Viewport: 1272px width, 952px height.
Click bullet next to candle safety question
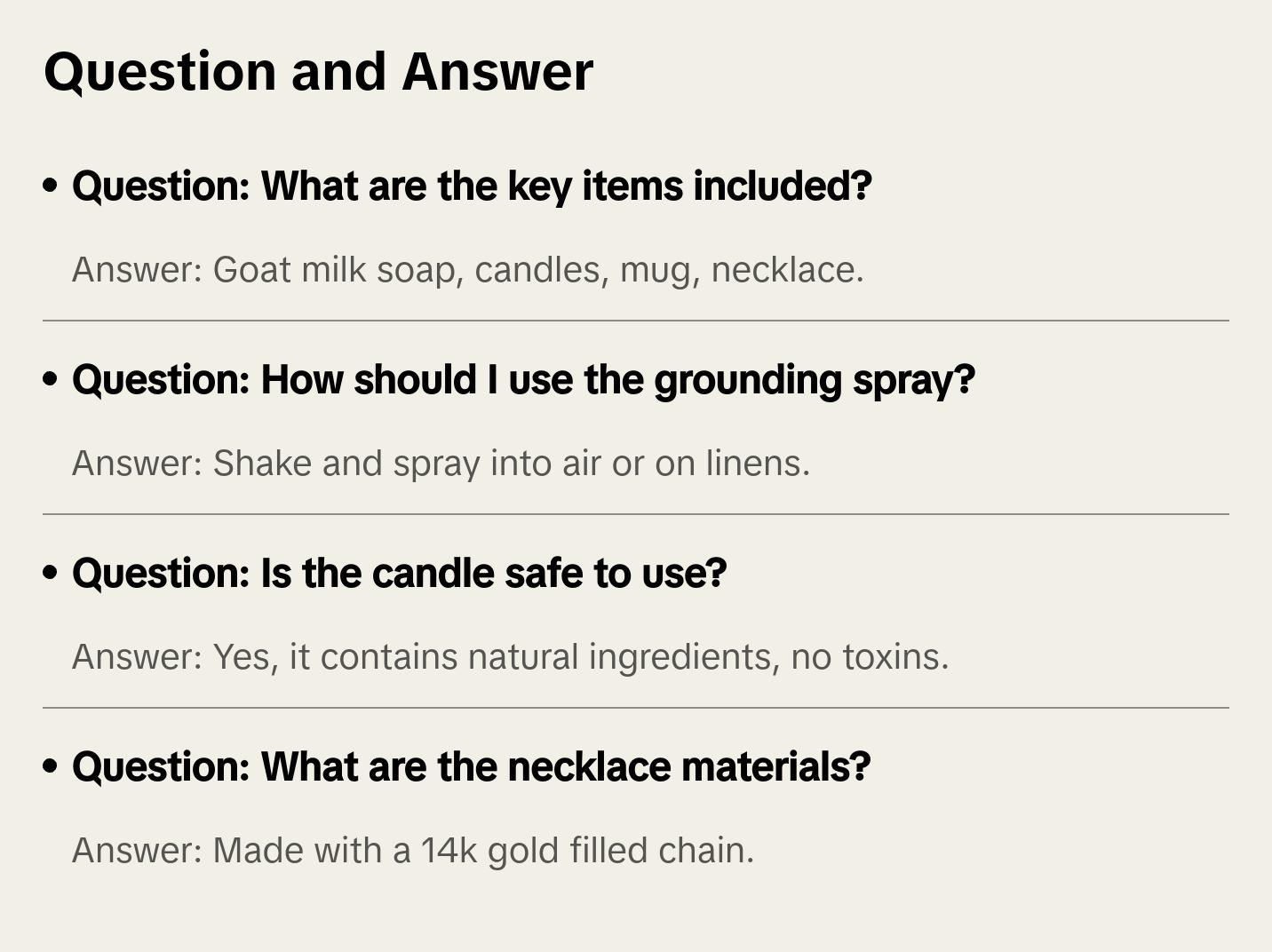(x=51, y=573)
